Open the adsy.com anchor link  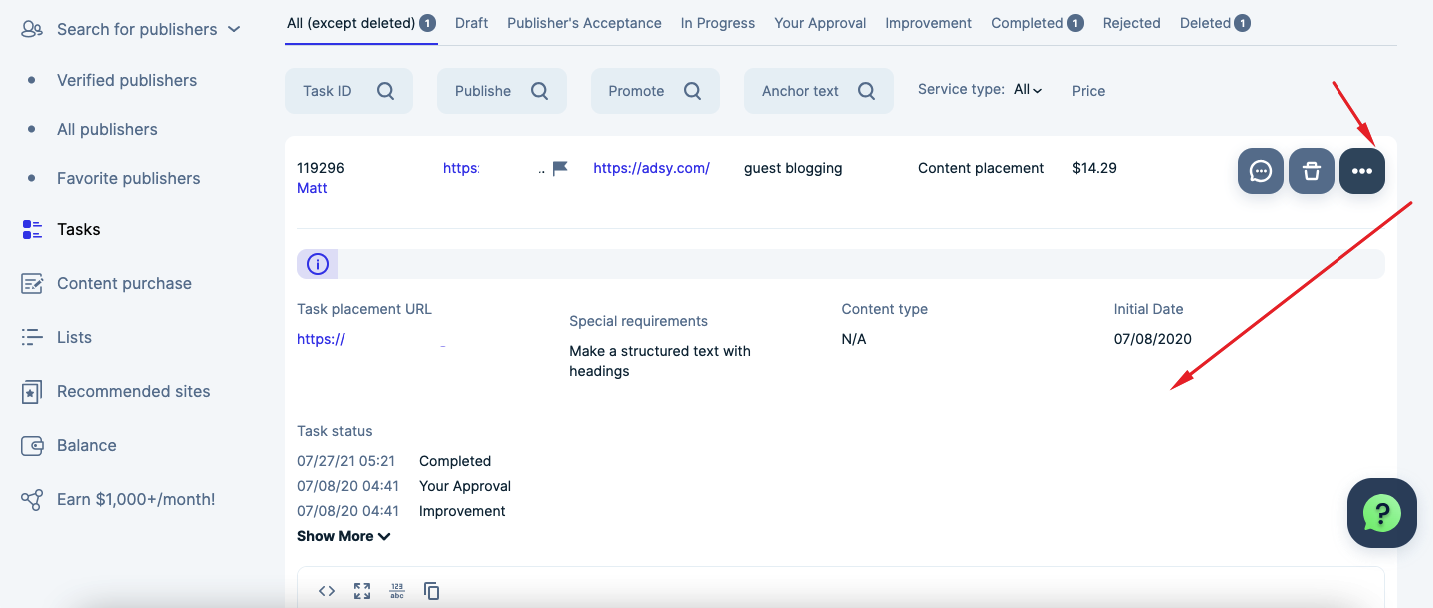[651, 167]
